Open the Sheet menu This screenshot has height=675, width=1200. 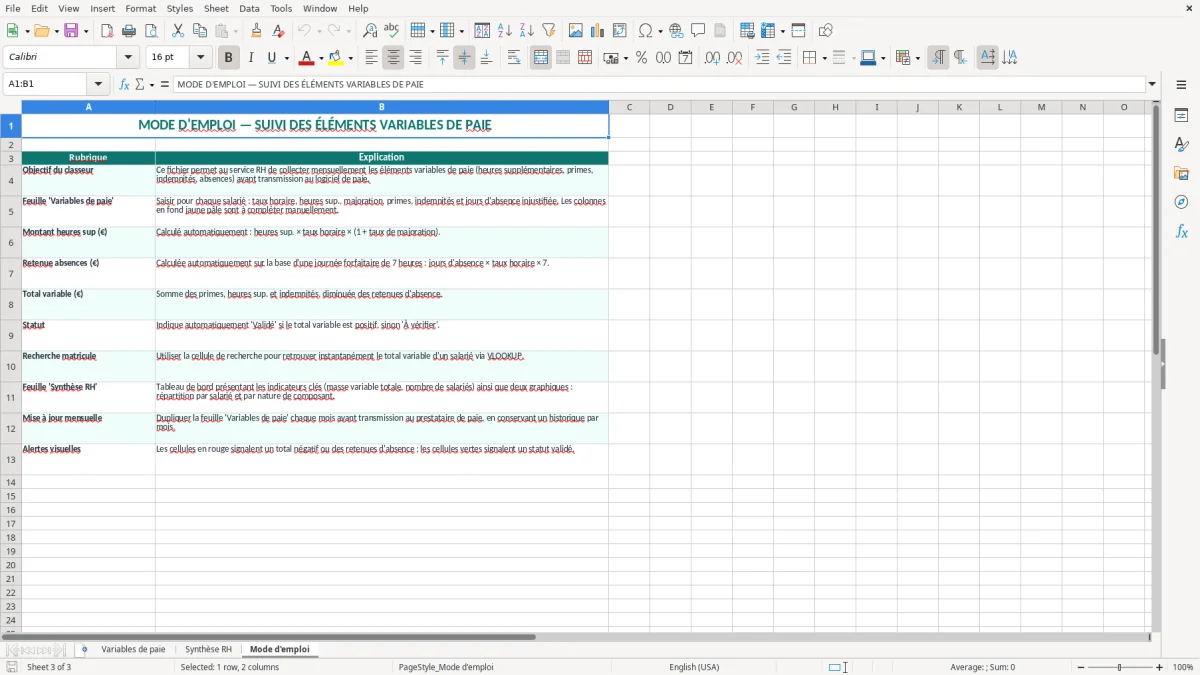(217, 8)
